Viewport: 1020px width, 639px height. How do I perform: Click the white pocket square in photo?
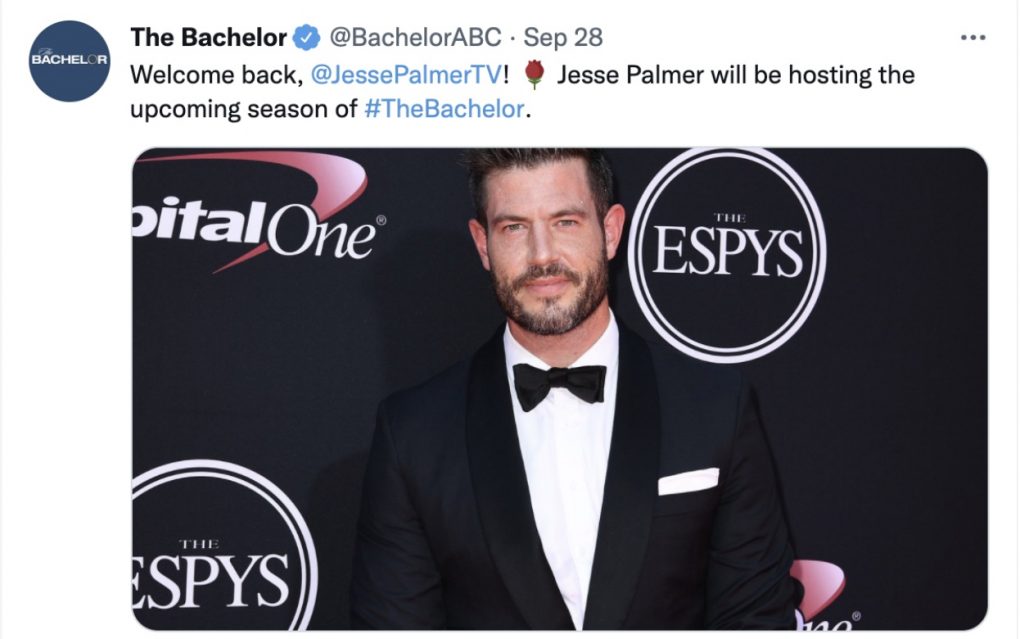point(688,481)
